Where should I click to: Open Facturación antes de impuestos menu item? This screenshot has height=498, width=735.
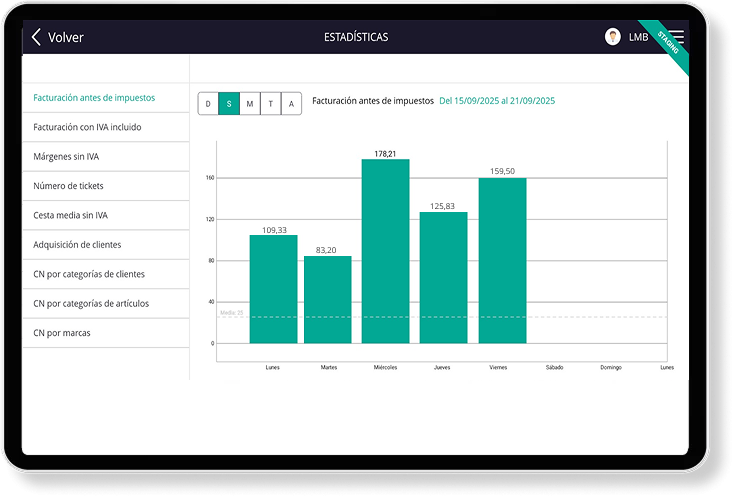pos(94,98)
